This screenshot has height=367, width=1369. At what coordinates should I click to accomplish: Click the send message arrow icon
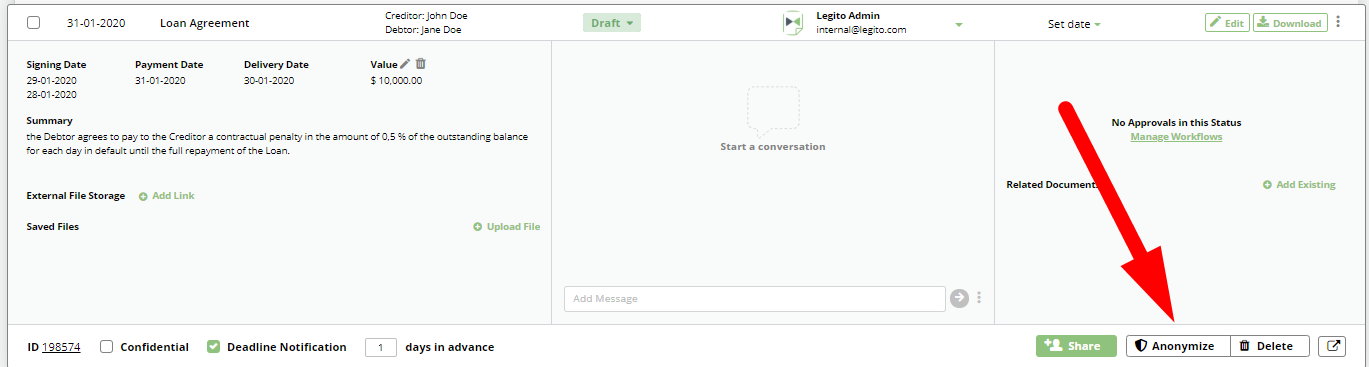tap(959, 298)
